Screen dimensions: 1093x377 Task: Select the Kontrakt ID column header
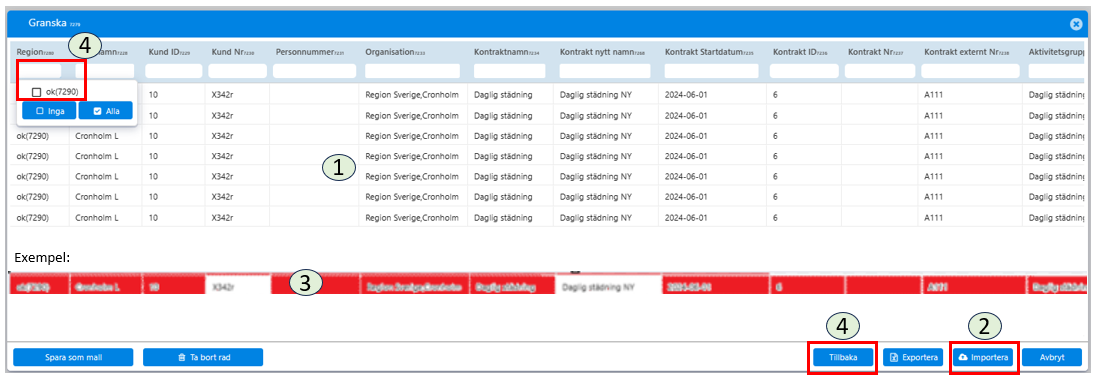(x=800, y=52)
